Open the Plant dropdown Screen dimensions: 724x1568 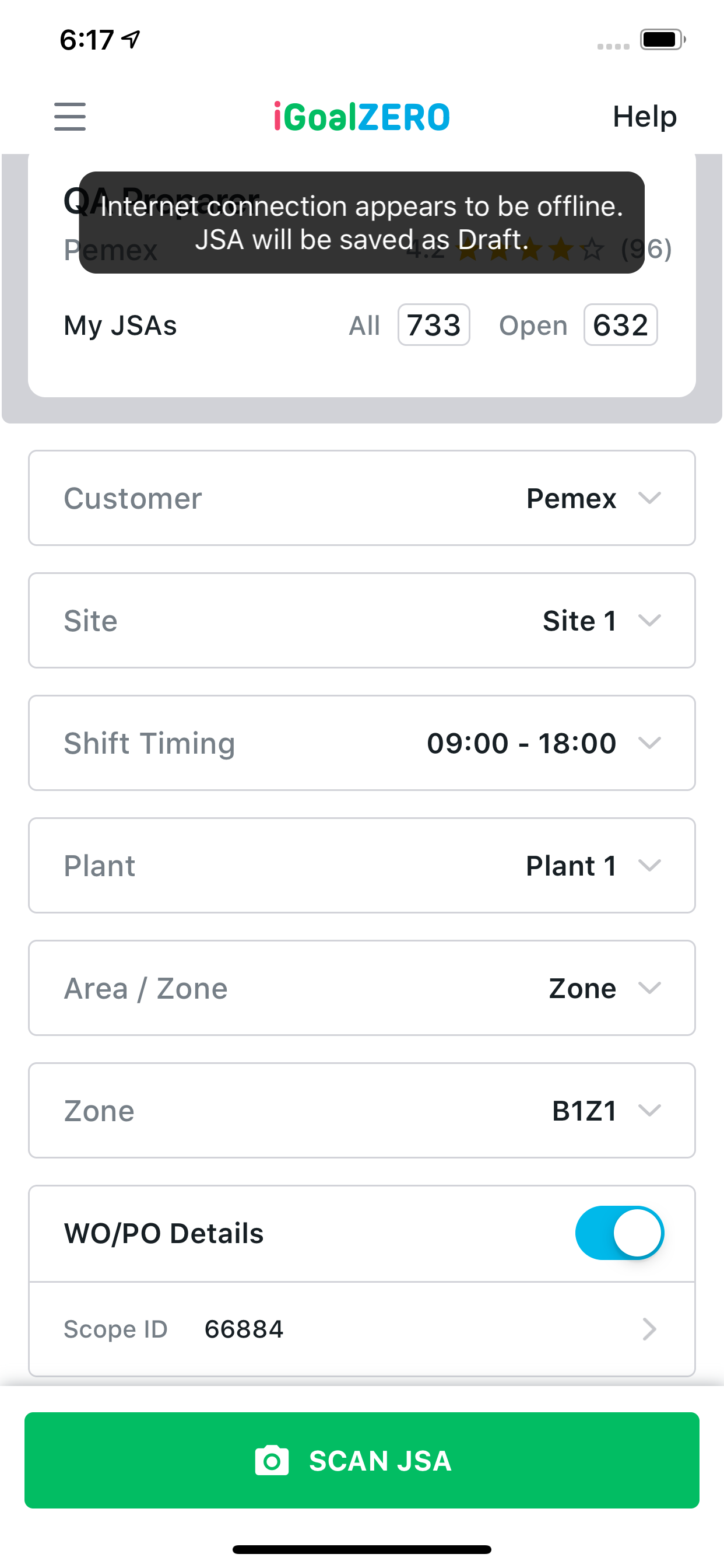coord(649,865)
